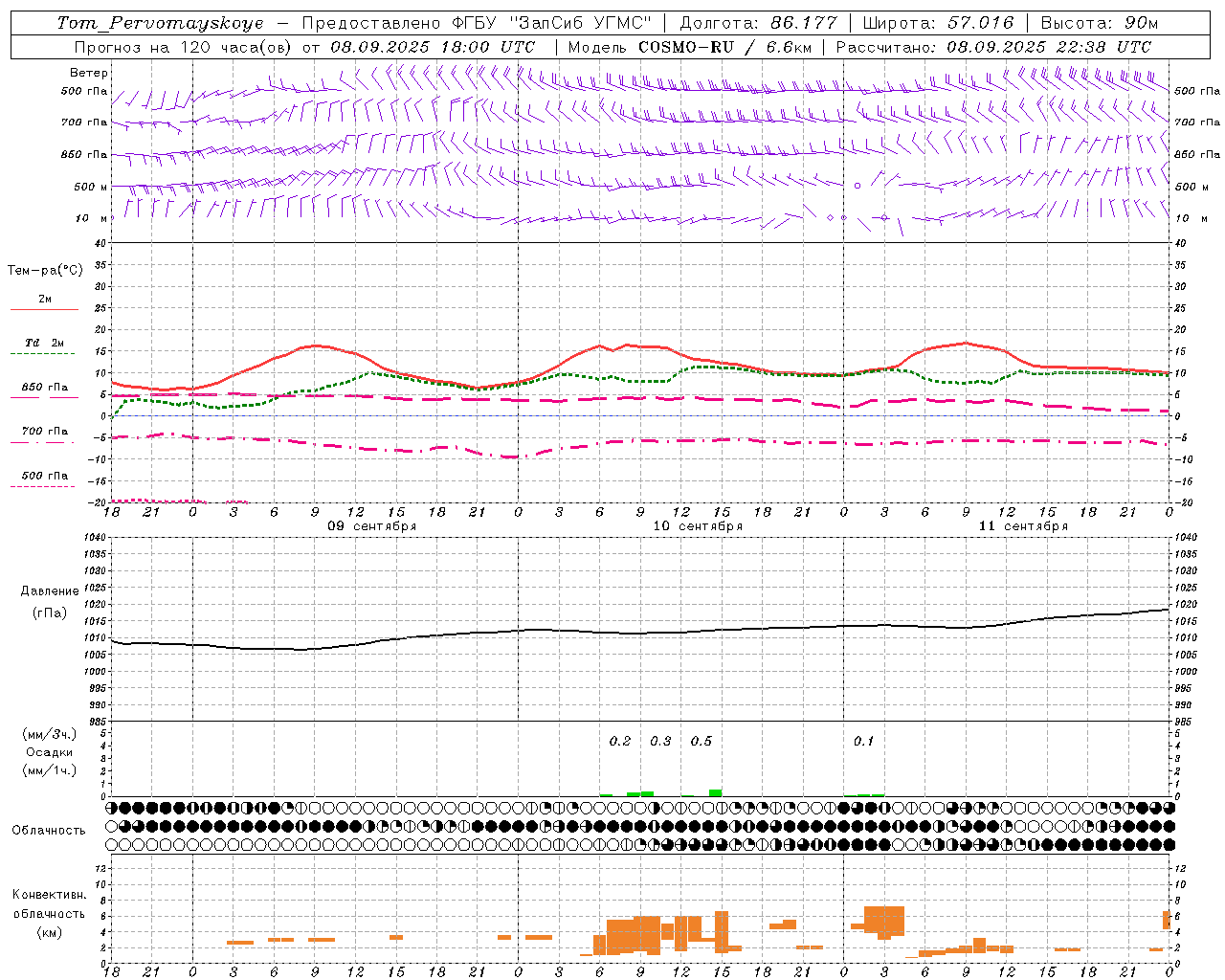Click the 0.1 precipitation amount

click(x=863, y=742)
